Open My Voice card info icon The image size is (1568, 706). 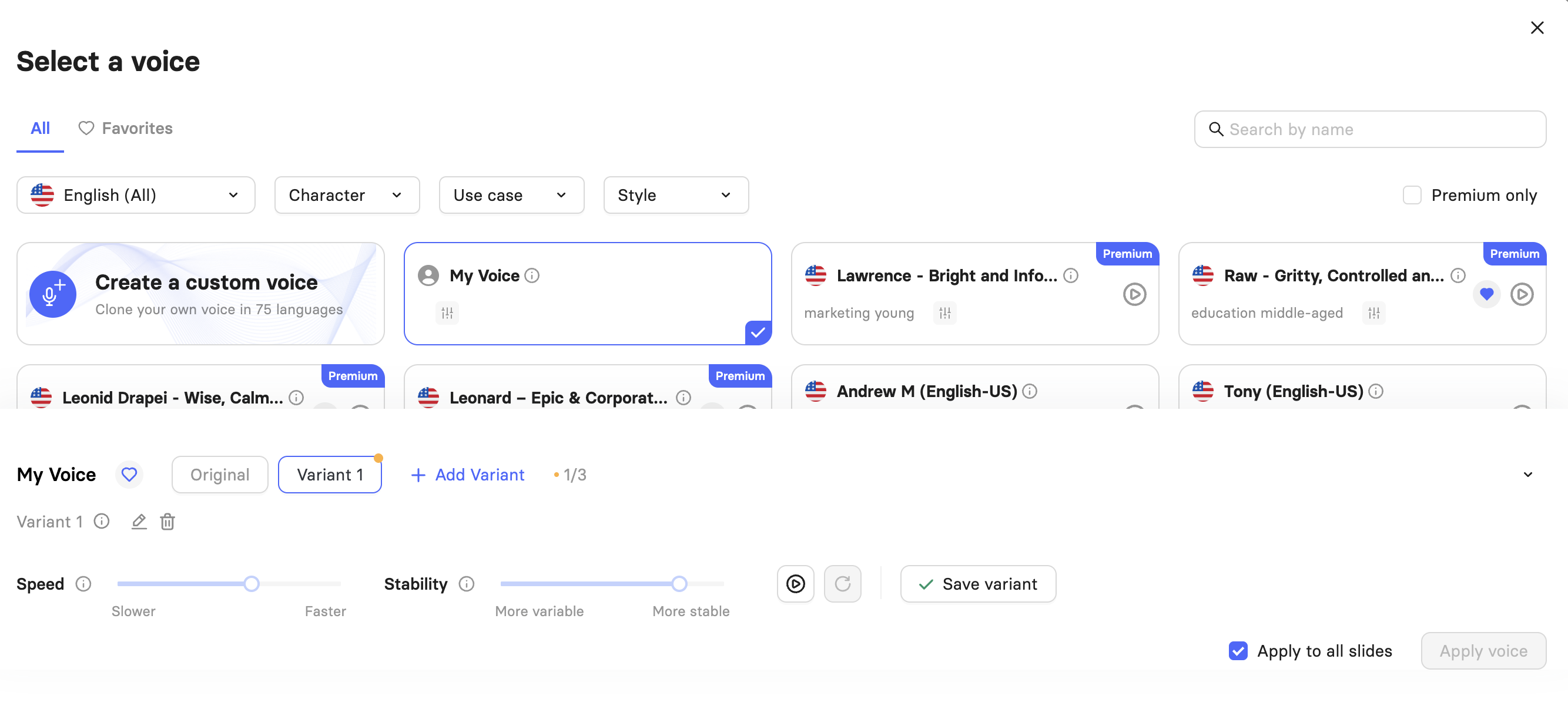pos(532,276)
